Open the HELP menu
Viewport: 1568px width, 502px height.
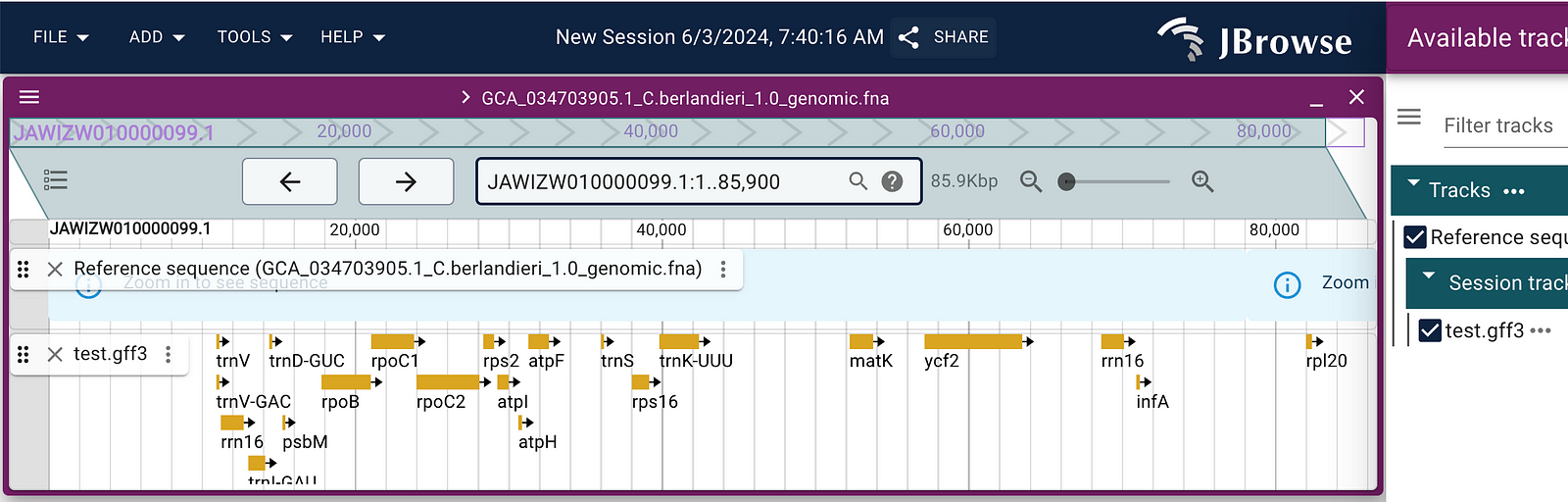[x=353, y=37]
